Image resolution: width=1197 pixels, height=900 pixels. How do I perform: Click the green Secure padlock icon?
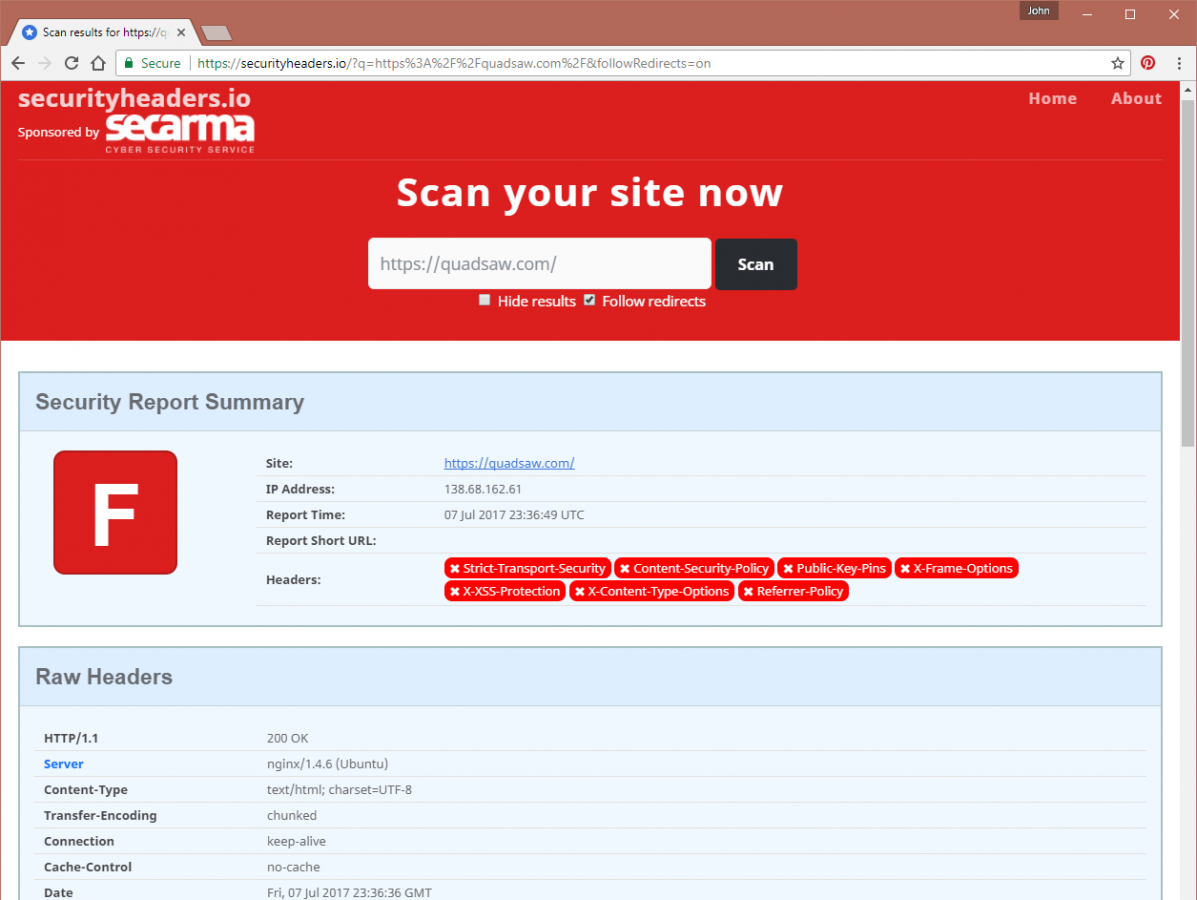[x=128, y=63]
